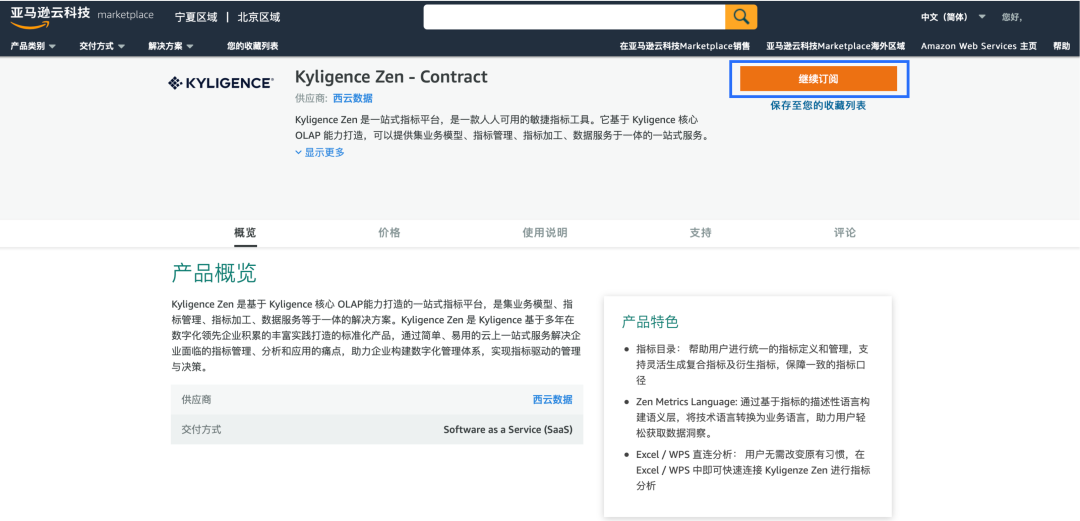The height and width of the screenshot is (521, 1080).
Task: Click the Kyligence logo image
Action: pyautogui.click(x=221, y=83)
